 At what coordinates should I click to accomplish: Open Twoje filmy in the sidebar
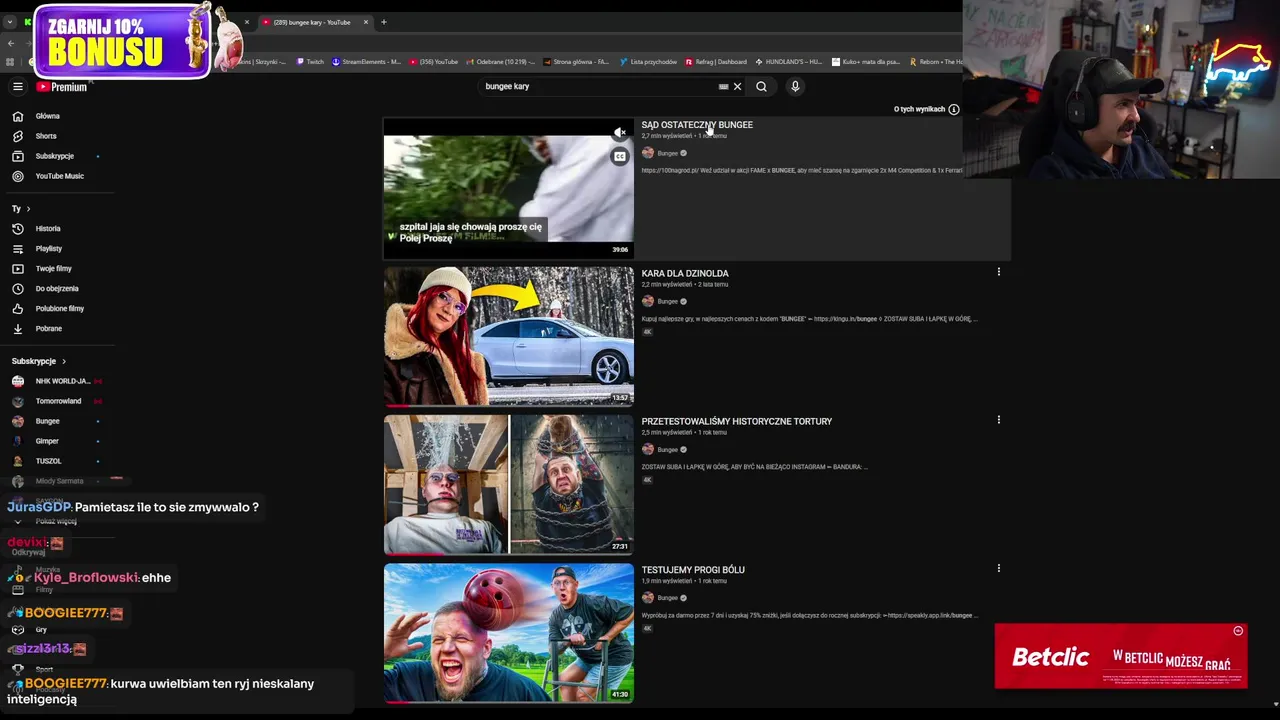pyautogui.click(x=53, y=269)
